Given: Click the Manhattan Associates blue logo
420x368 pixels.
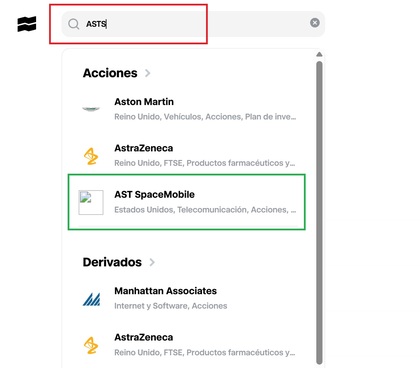Looking at the screenshot, I should click(91, 298).
